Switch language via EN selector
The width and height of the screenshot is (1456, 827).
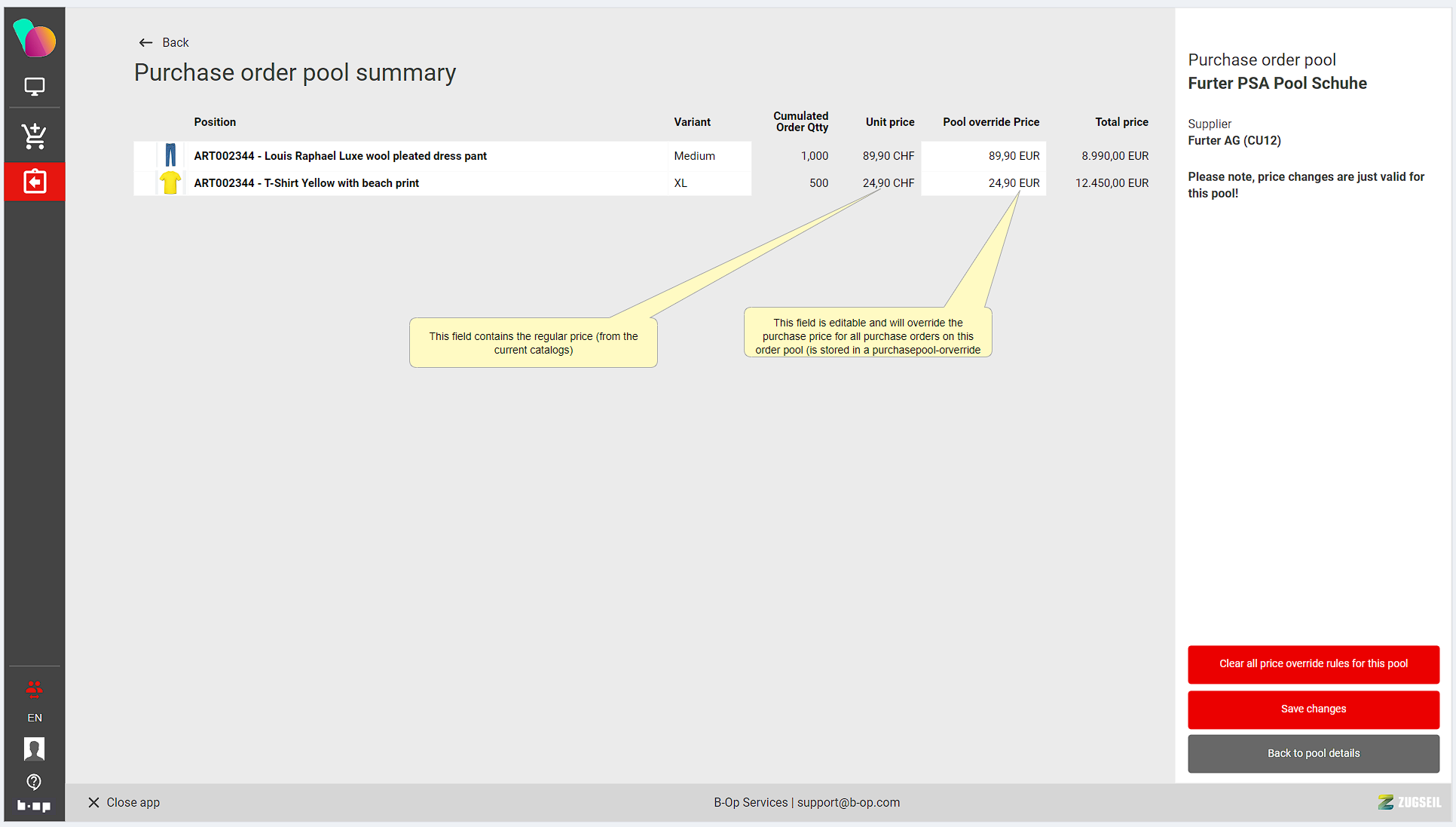click(x=35, y=718)
